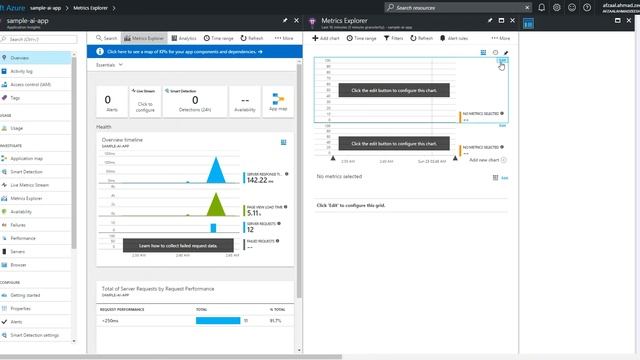Open the help question mark icon
Screen dimensions: 640x360
pyautogui.click(x=587, y=7)
